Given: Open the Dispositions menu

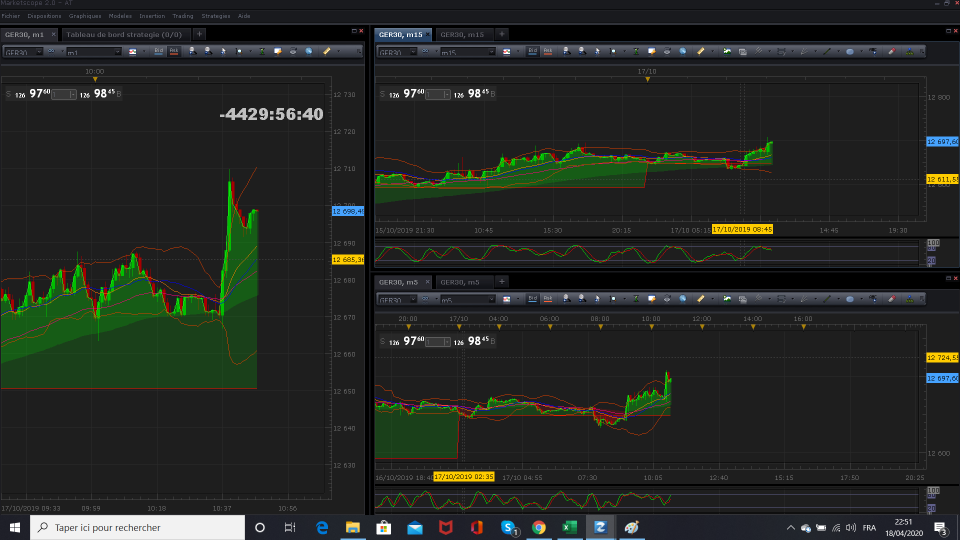Looking at the screenshot, I should click(x=44, y=16).
